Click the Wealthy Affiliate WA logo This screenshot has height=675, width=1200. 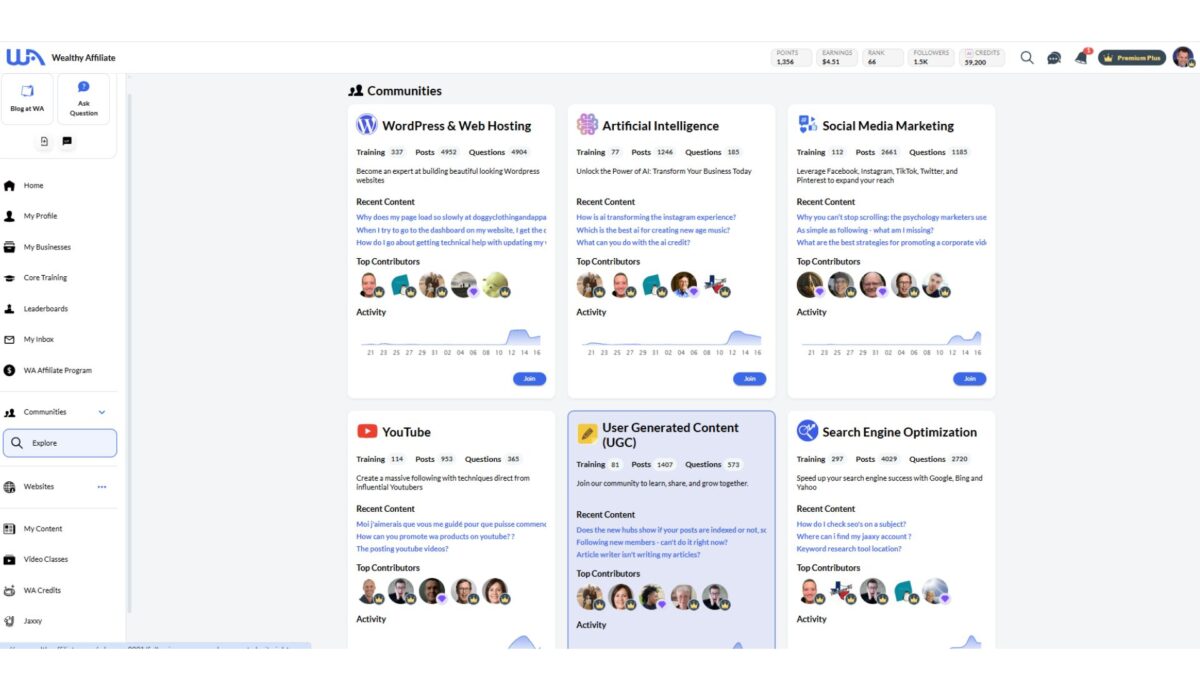pos(25,58)
